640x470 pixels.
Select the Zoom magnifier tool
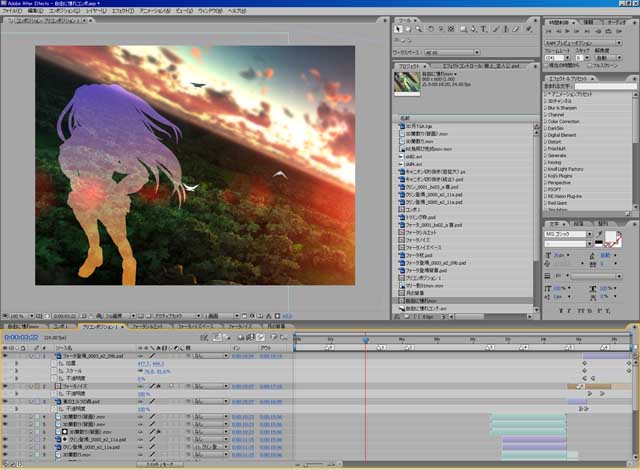pyautogui.click(x=419, y=29)
